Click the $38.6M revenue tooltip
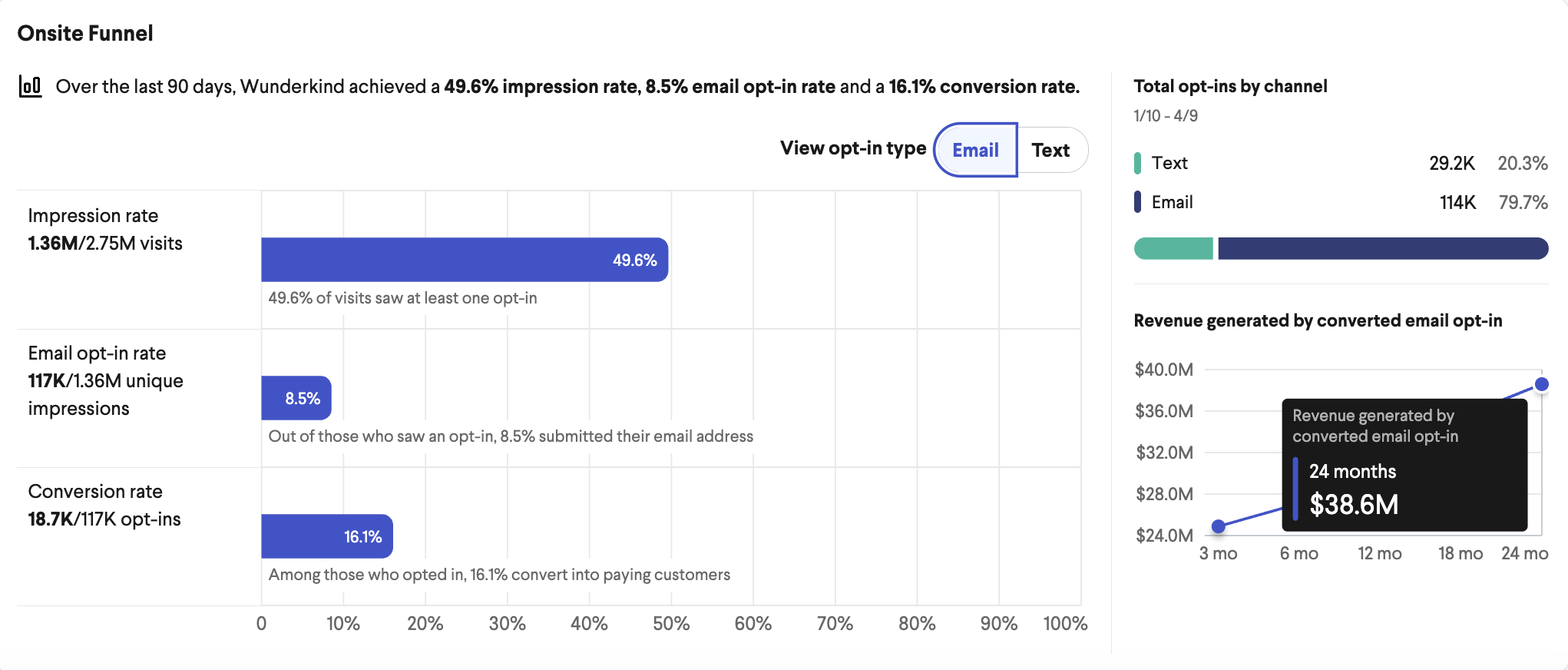1568x670 pixels. pyautogui.click(x=1404, y=465)
